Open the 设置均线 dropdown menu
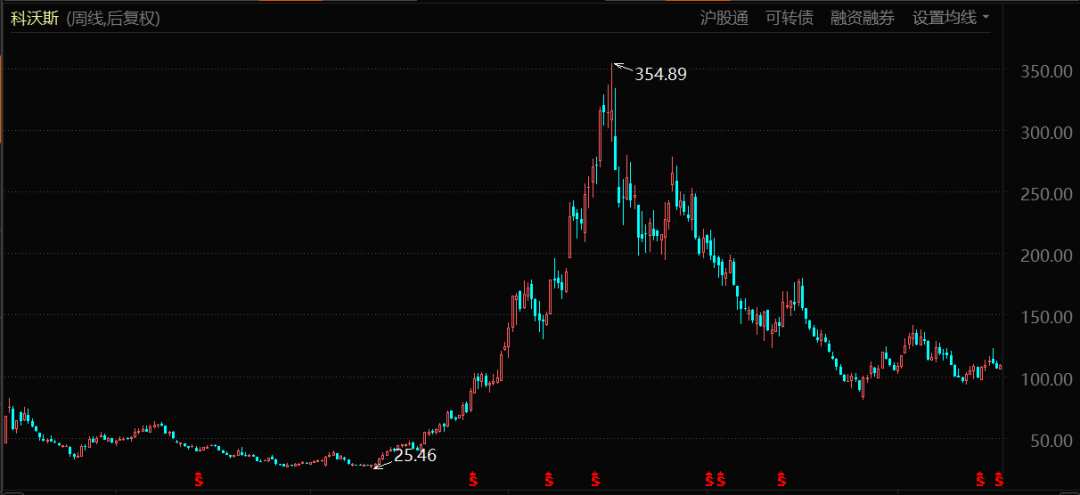1080x495 pixels. coord(944,18)
